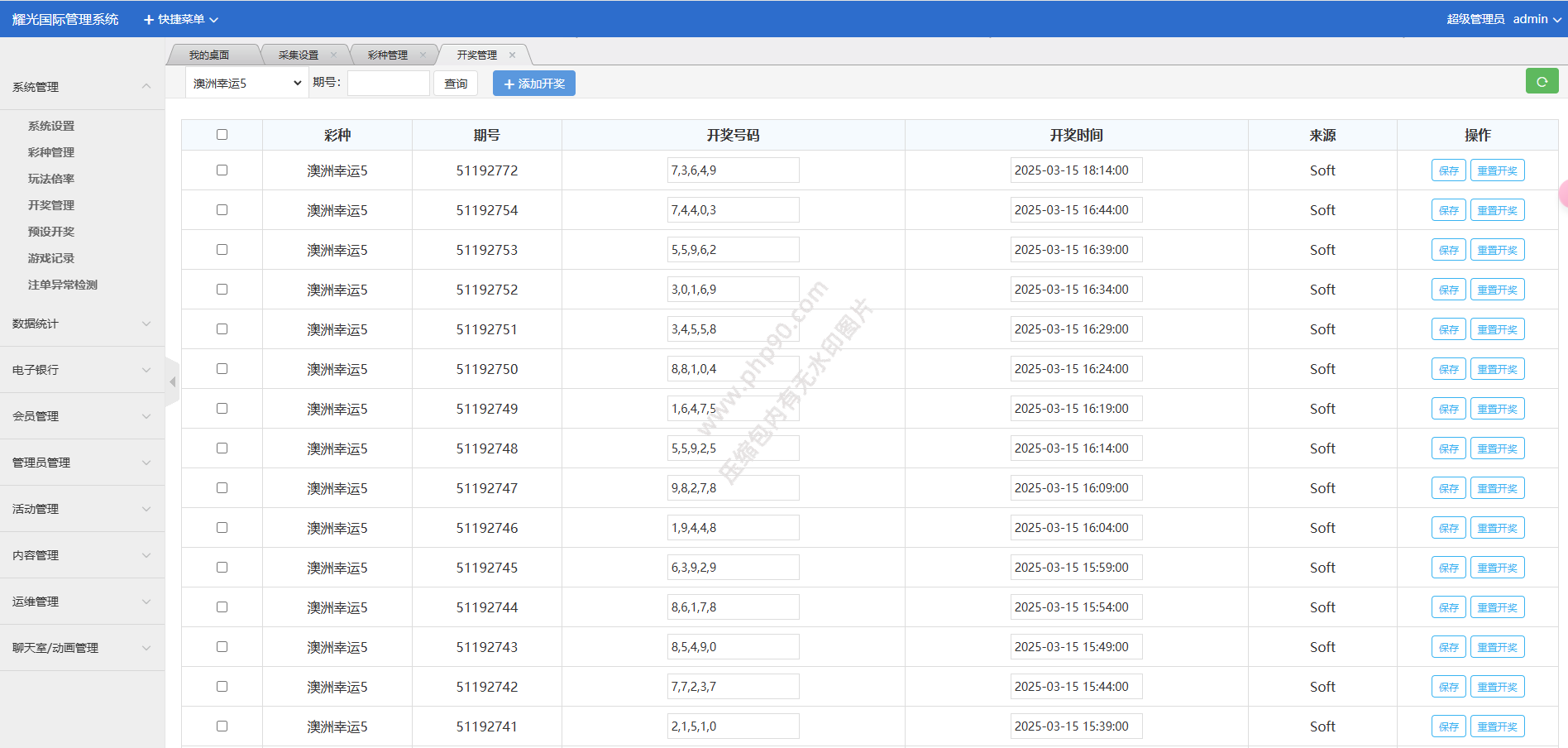
Task: Focus the 期号 search input field
Action: click(388, 84)
